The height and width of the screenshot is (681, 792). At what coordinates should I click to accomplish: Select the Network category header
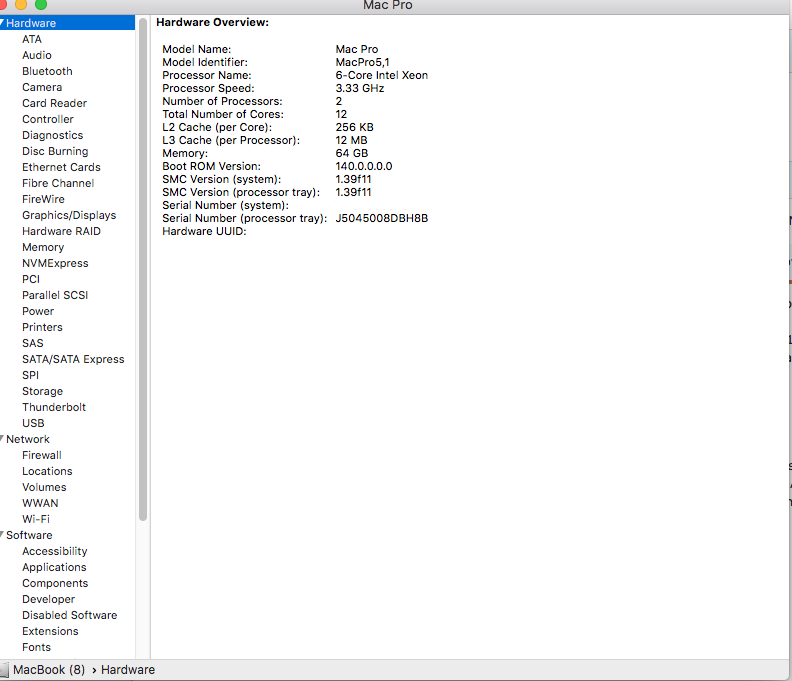coord(28,439)
